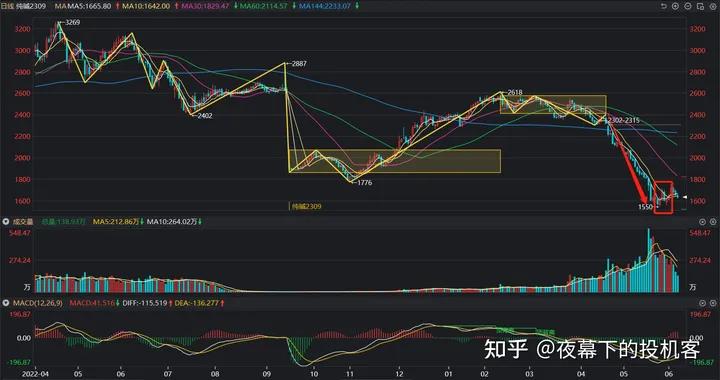Click the 2618 peak price label

(515, 93)
